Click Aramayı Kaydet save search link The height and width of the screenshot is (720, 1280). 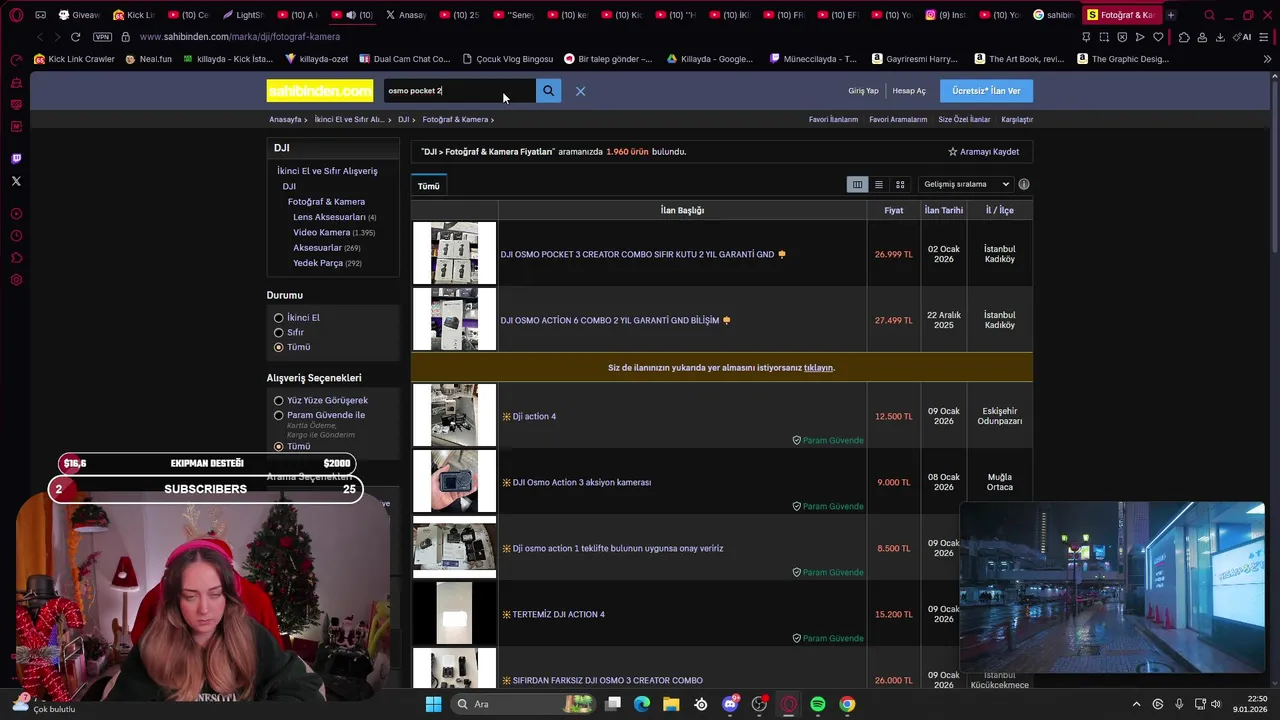pos(984,152)
